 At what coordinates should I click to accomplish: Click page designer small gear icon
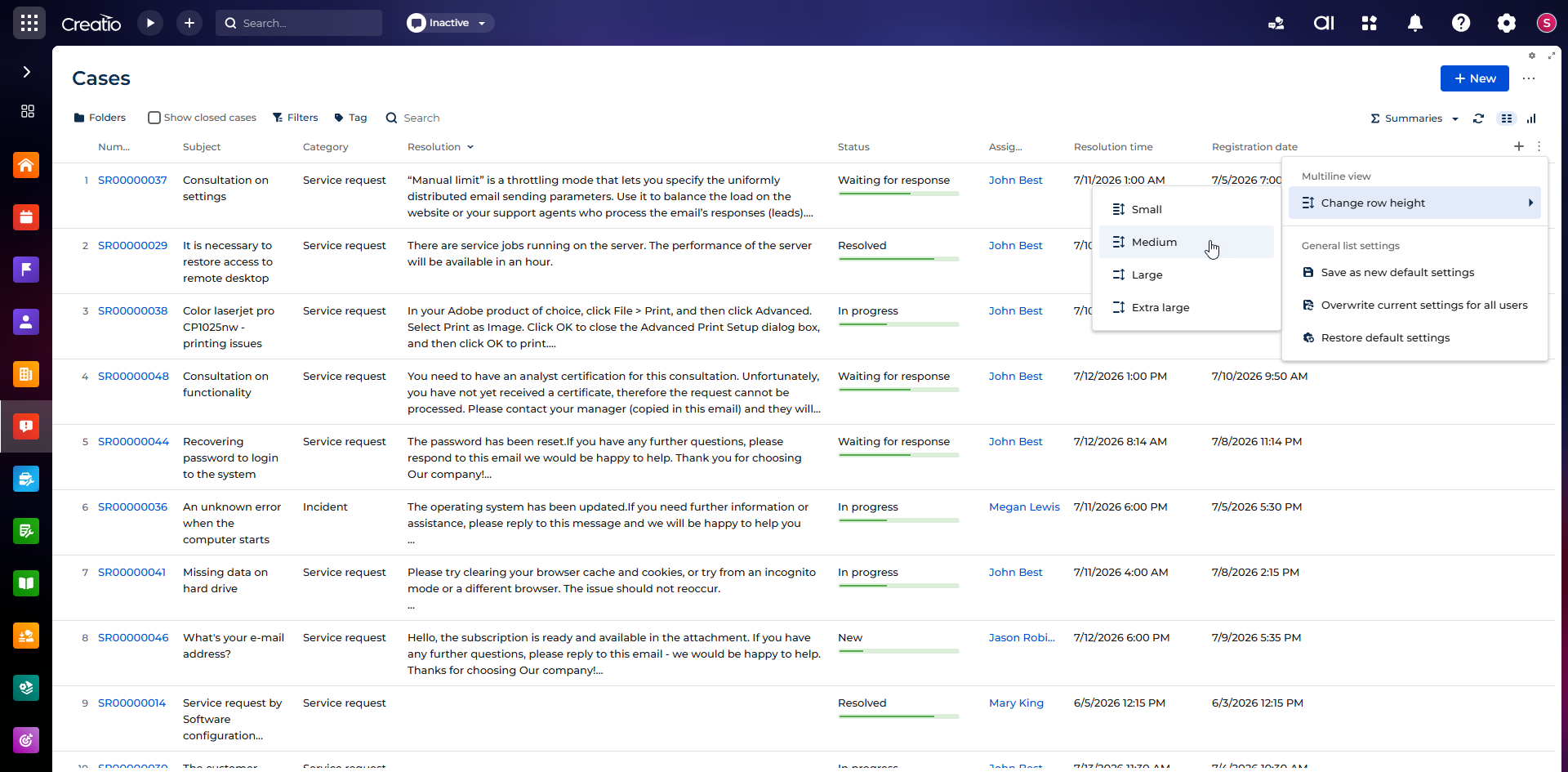pos(1532,56)
